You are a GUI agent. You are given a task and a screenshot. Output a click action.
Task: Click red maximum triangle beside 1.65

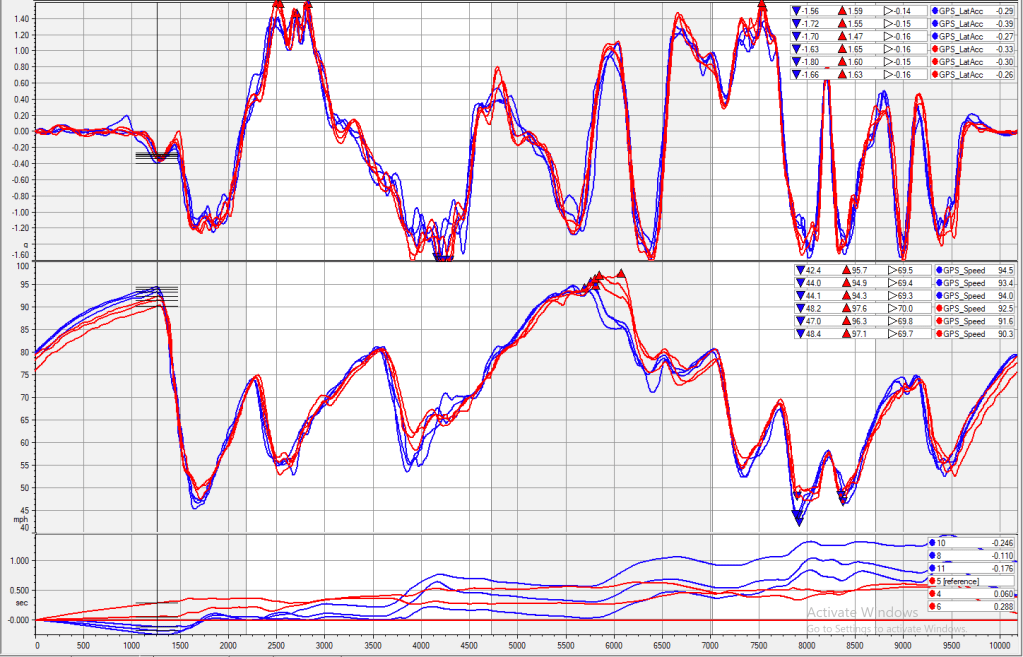844,48
